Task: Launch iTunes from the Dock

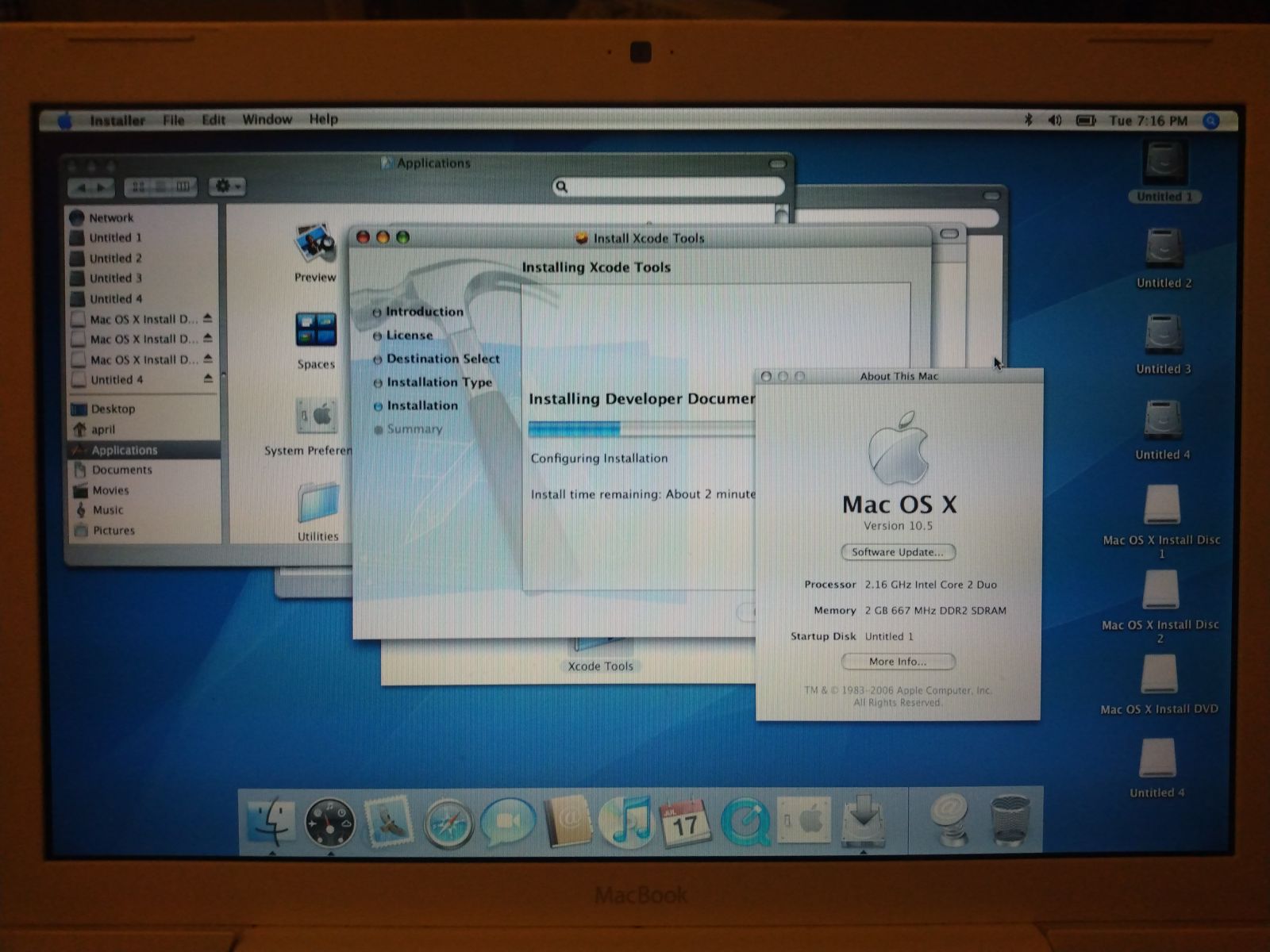Action: (x=626, y=823)
